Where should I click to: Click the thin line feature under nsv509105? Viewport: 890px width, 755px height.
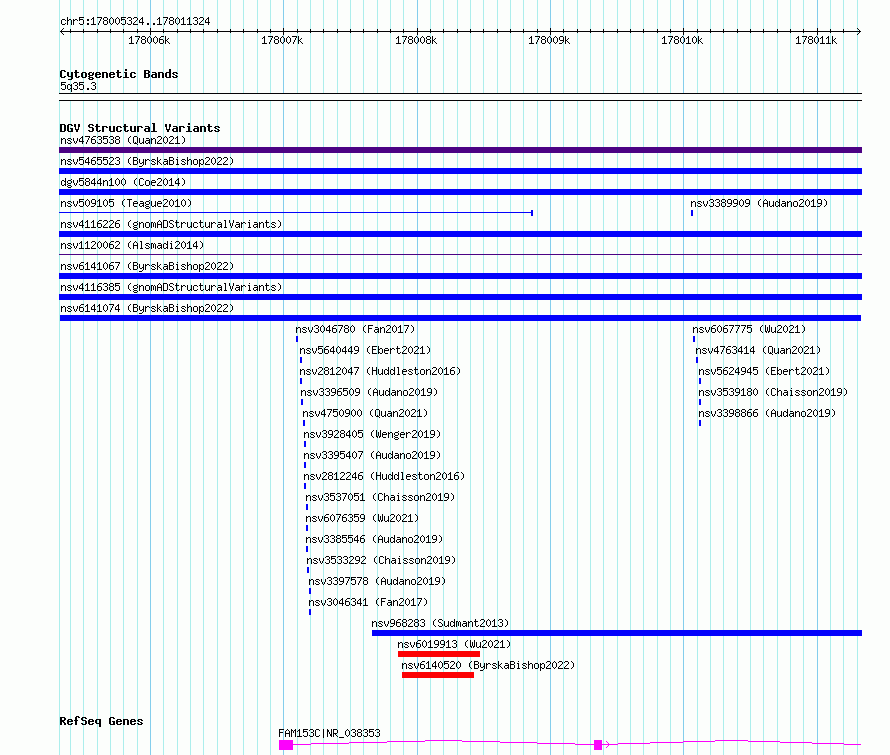pyautogui.click(x=296, y=213)
